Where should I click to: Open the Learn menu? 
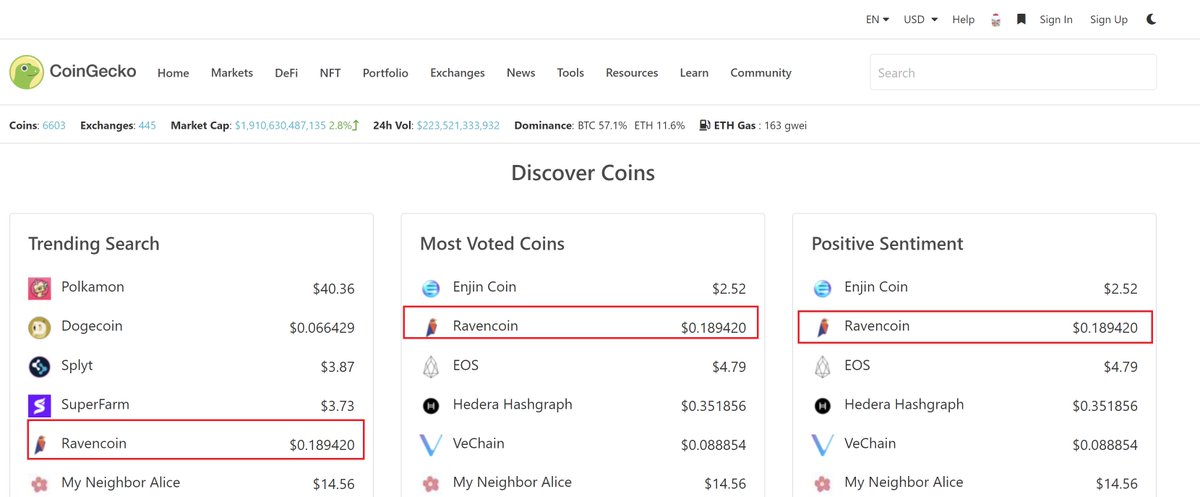pos(694,73)
